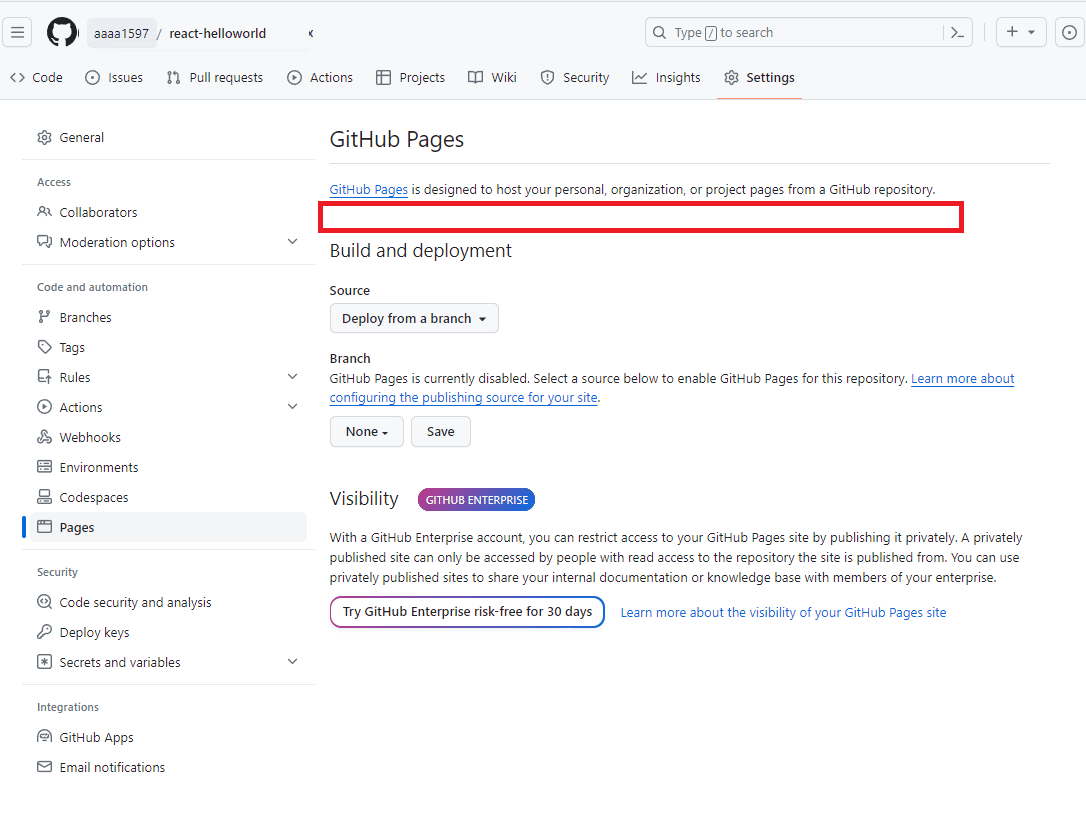1086x821 pixels.
Task: Click the Email notifications envelope icon
Action: coord(44,767)
